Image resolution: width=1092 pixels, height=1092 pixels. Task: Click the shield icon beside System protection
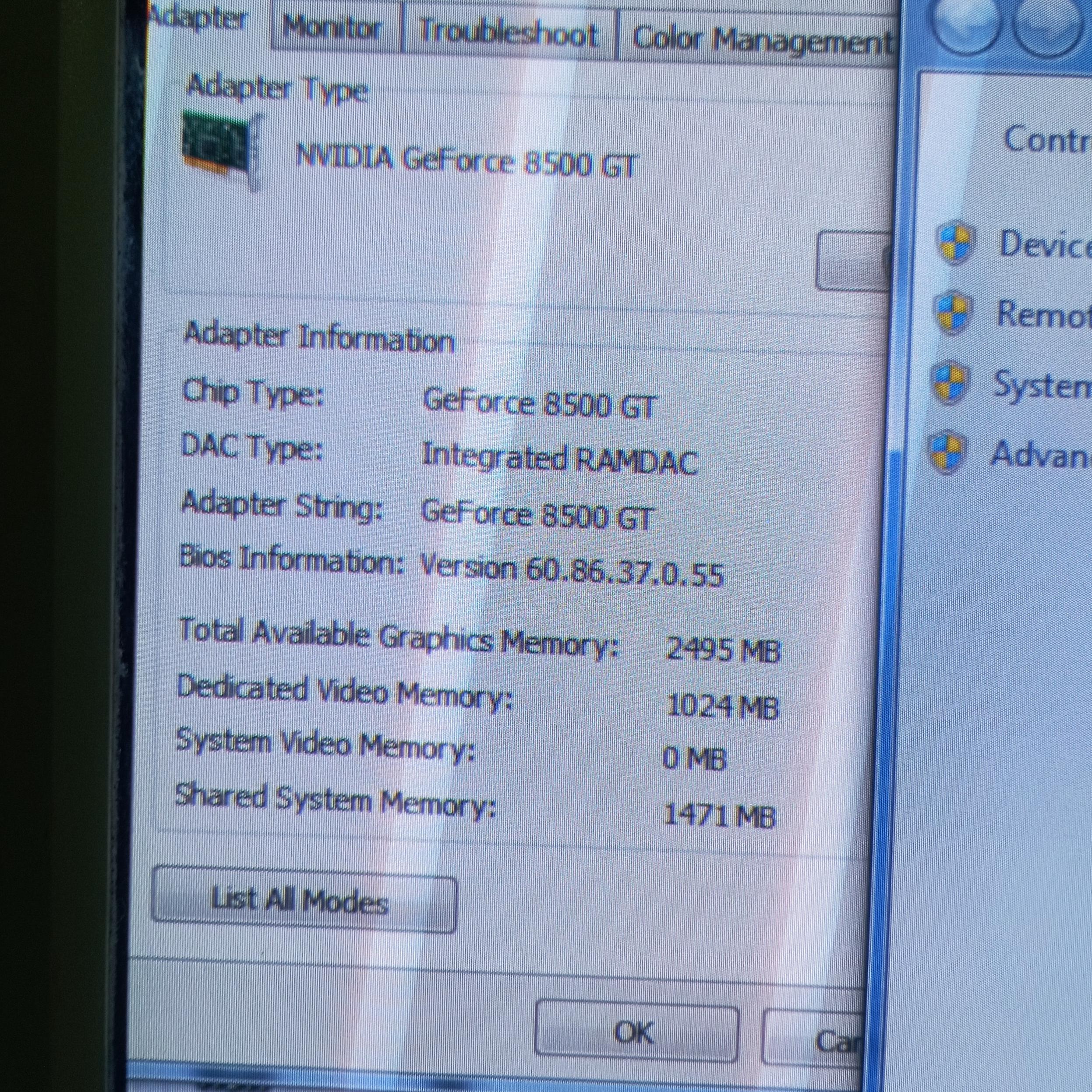(x=950, y=383)
